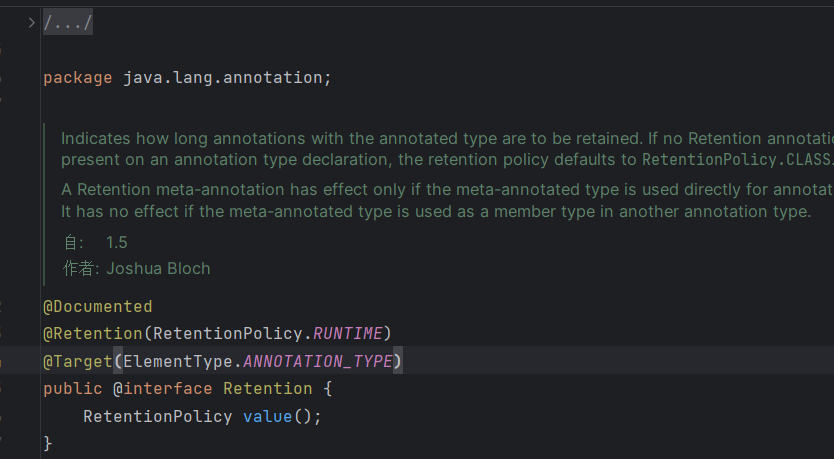834x459 pixels.
Task: Click the package keyword
Action: (77, 77)
